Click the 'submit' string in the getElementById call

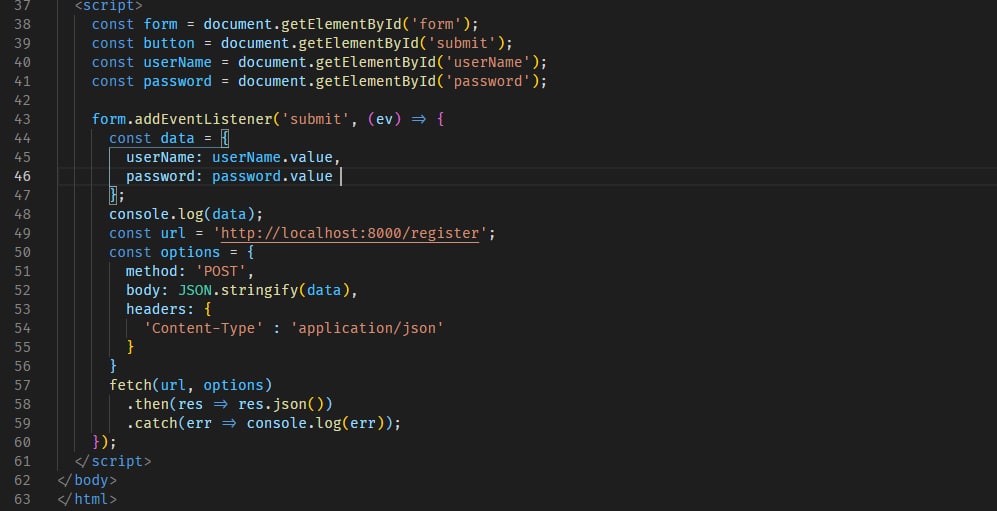(462, 43)
